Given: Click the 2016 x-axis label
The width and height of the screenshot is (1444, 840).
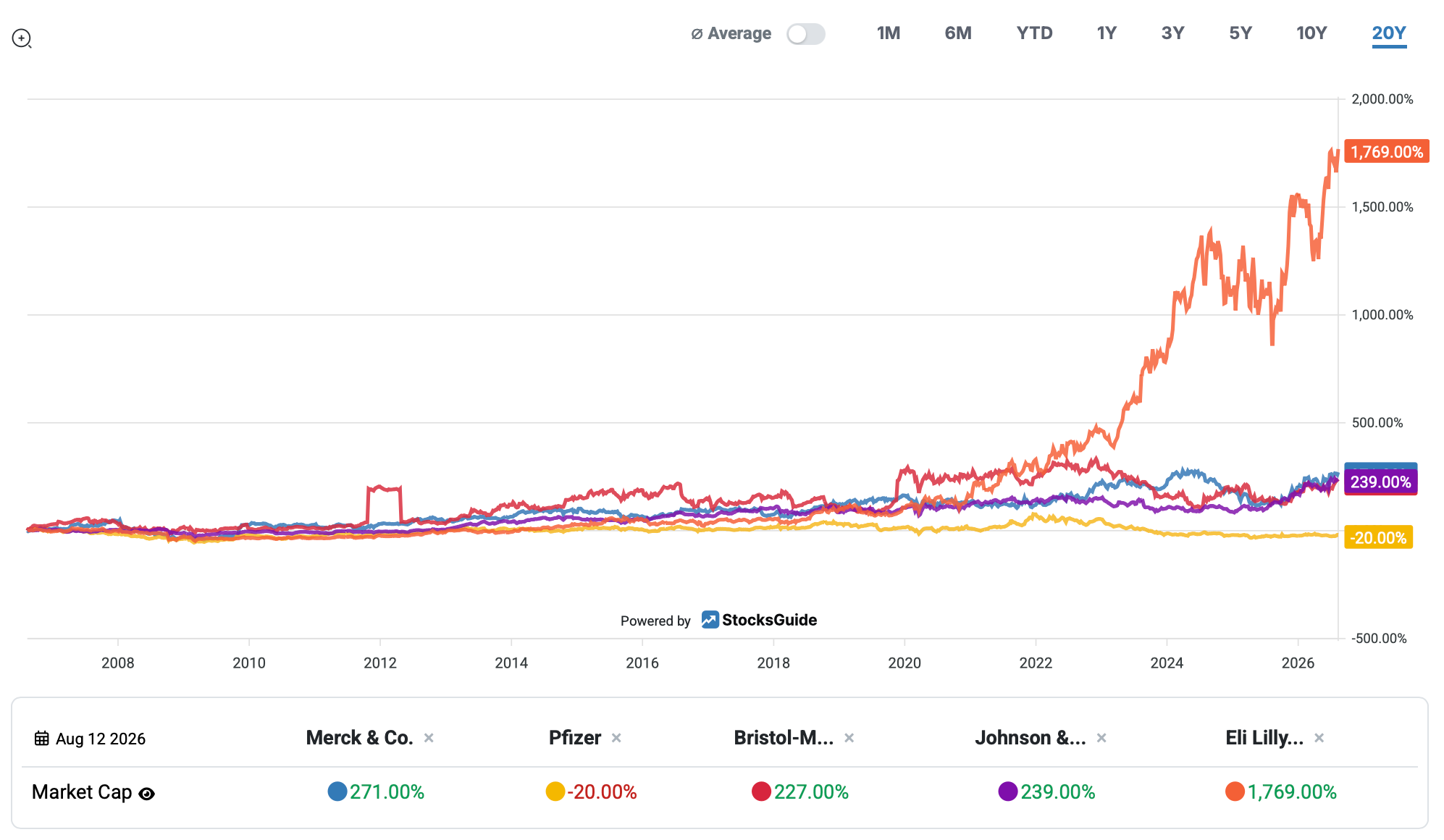Looking at the screenshot, I should point(642,663).
